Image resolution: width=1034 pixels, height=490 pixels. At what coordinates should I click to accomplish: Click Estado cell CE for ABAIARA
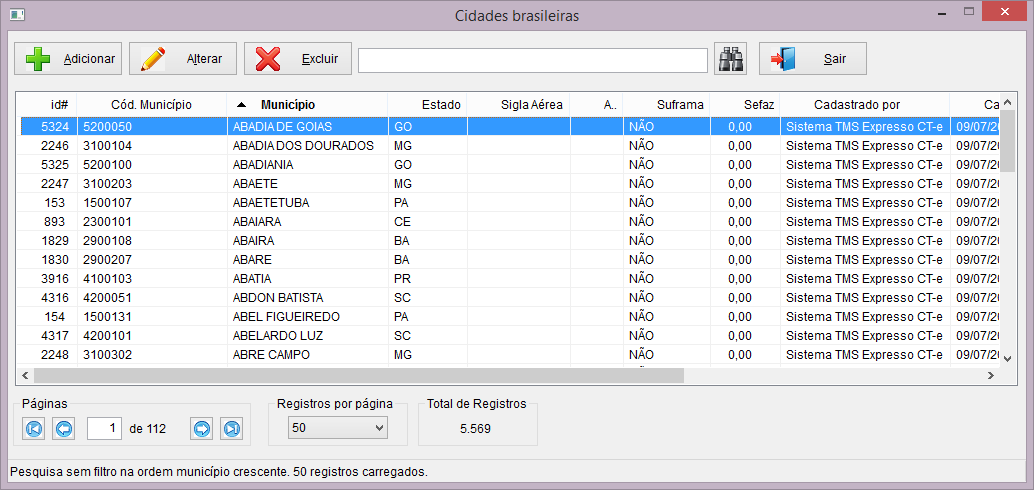402,222
